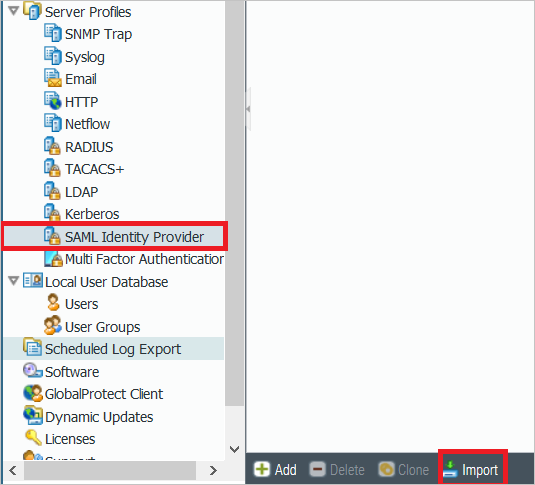The height and width of the screenshot is (485, 535).
Task: Click the User Groups people icon
Action: pyautogui.click(x=53, y=325)
